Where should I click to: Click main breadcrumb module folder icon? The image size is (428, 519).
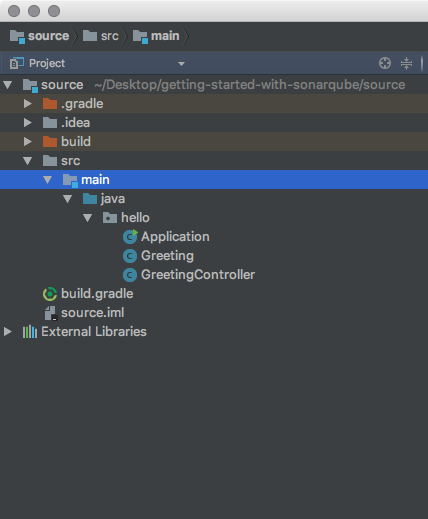(140, 36)
